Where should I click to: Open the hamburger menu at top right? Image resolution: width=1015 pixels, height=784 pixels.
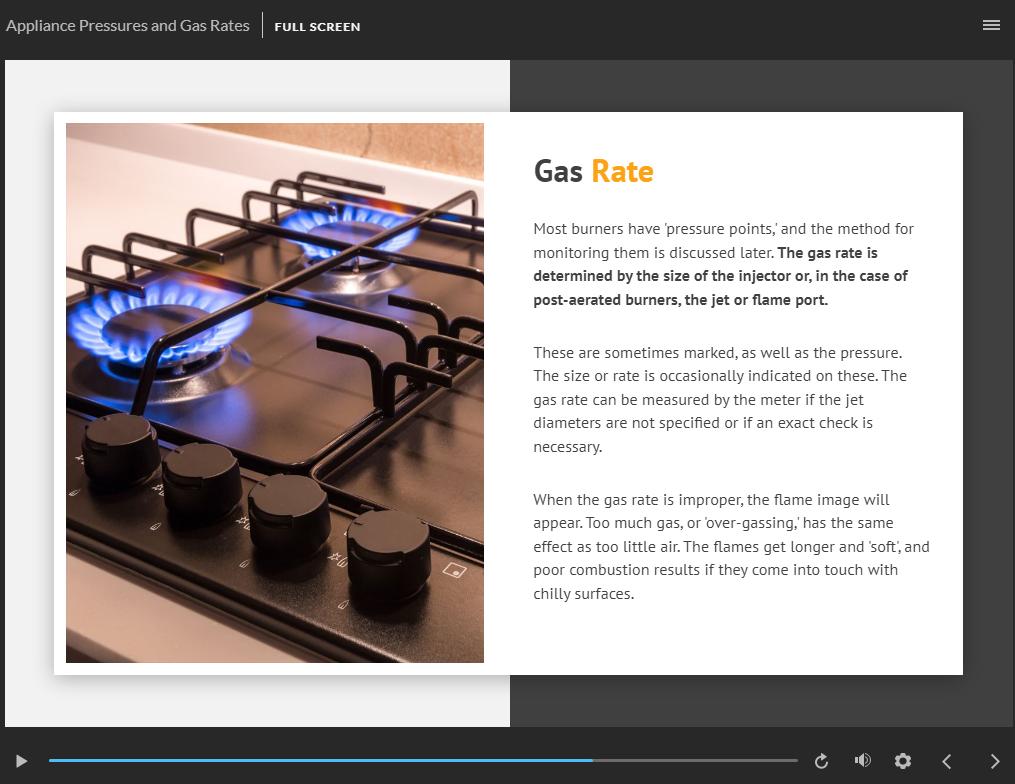click(x=991, y=25)
